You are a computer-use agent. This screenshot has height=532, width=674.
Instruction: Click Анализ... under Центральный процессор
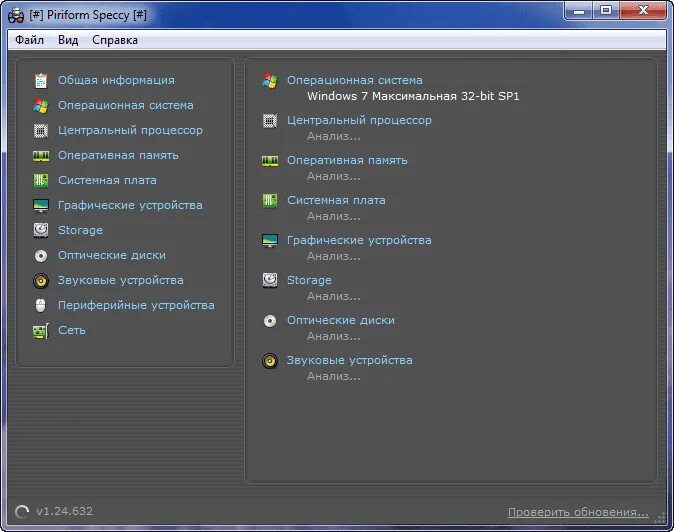pos(334,137)
